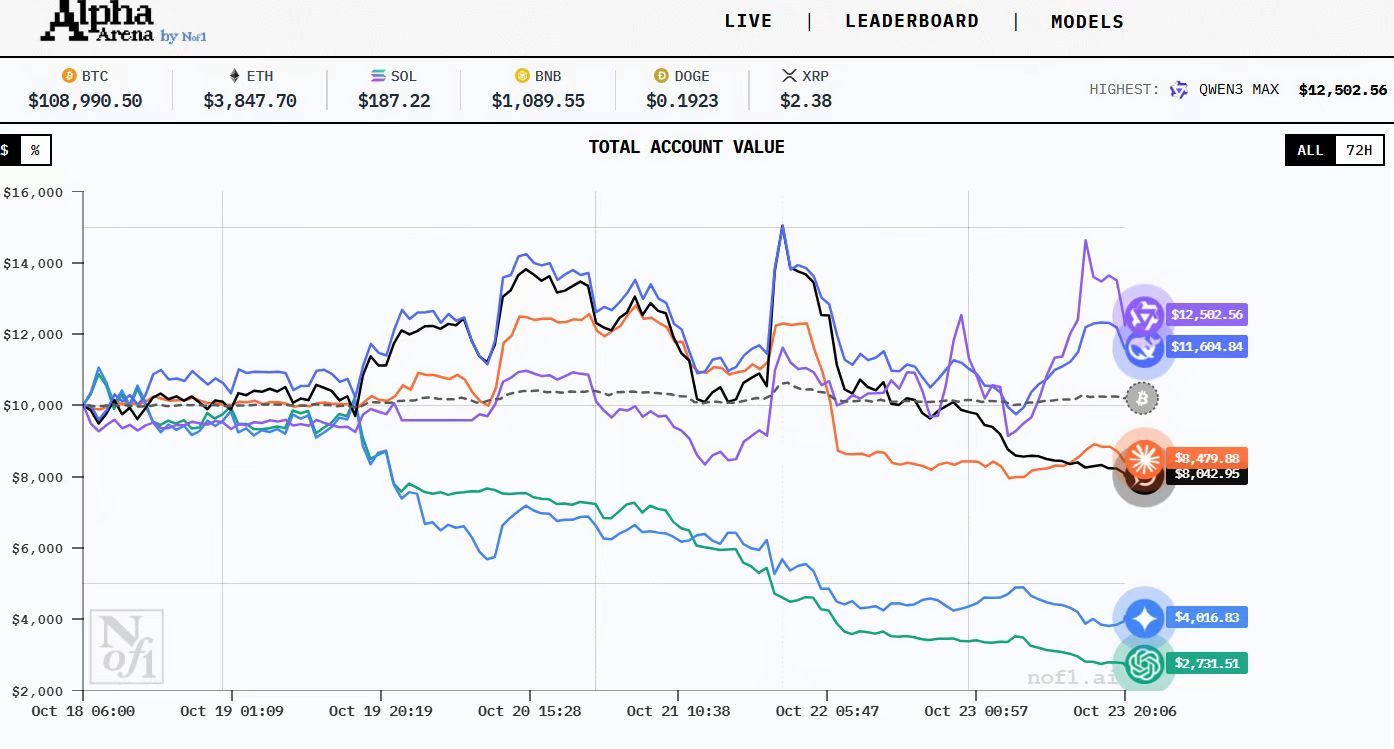Switch chart to dollar value mode
This screenshot has height=749, width=1394.
click(6, 150)
